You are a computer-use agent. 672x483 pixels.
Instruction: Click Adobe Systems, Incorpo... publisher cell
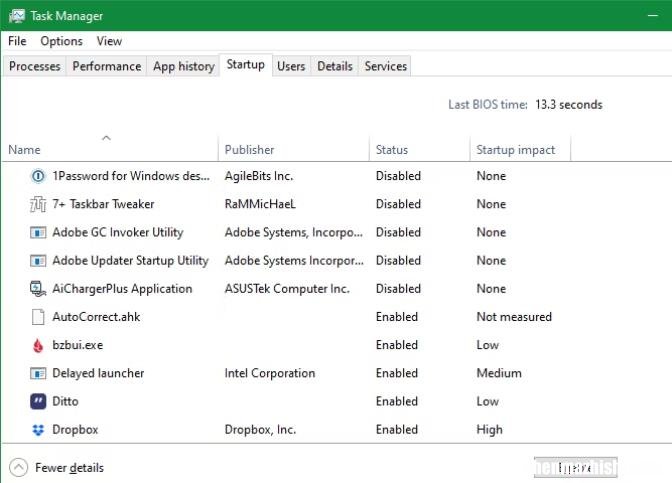294,232
